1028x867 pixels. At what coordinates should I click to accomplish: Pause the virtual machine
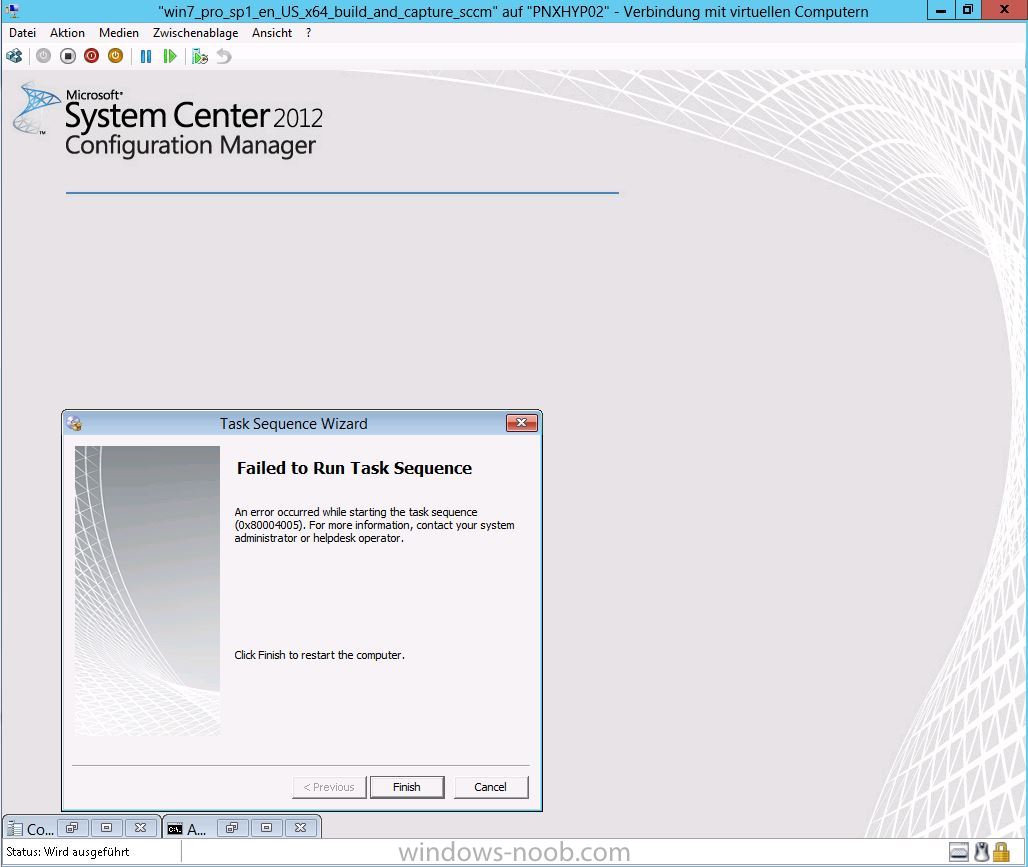146,56
